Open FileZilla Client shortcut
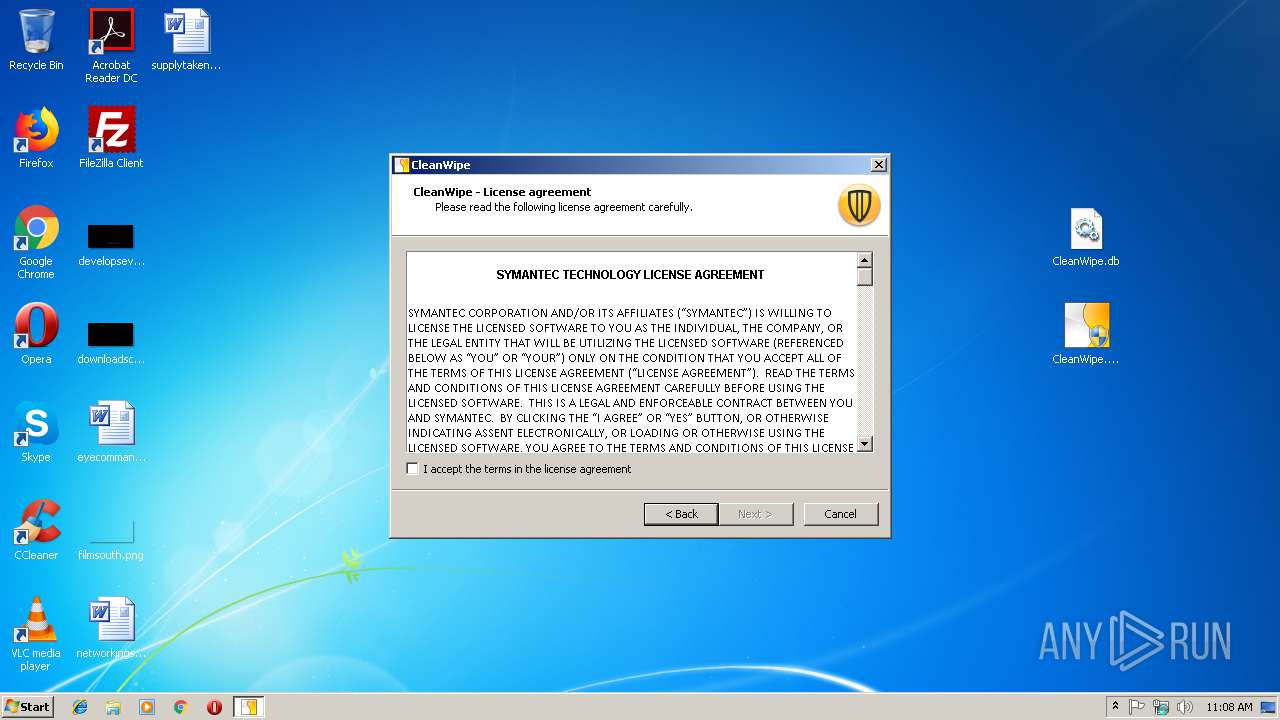Viewport: 1280px width, 720px height. click(x=111, y=138)
